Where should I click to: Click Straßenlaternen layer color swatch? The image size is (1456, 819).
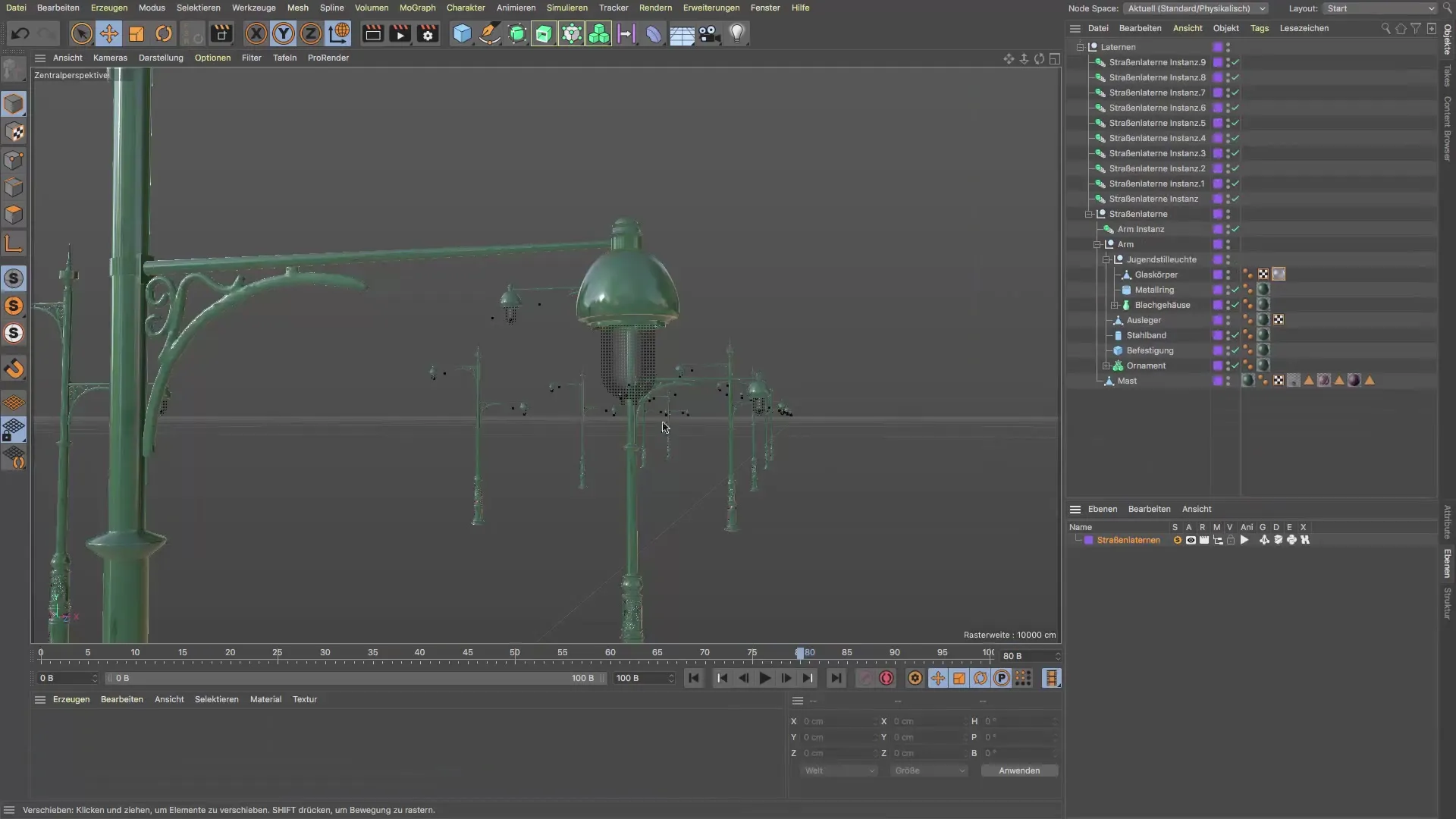coord(1089,540)
